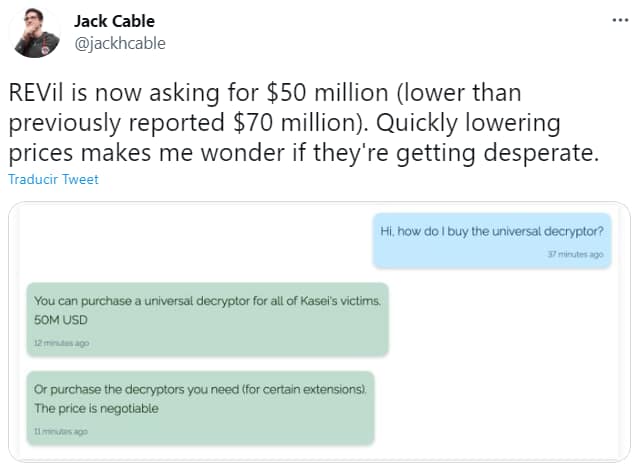Open the @jackhcable handle link
The image size is (637, 467).
click(x=120, y=42)
